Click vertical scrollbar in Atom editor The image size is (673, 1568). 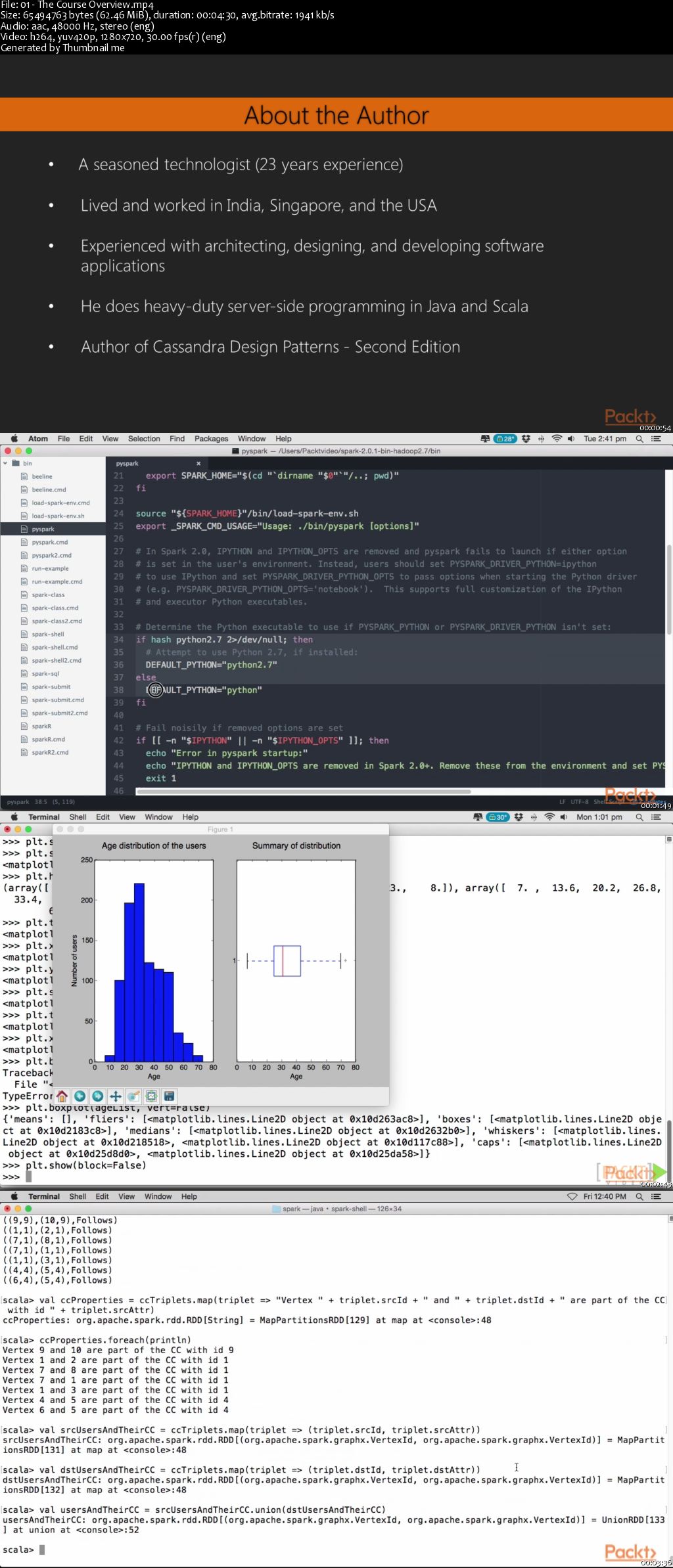click(669, 589)
